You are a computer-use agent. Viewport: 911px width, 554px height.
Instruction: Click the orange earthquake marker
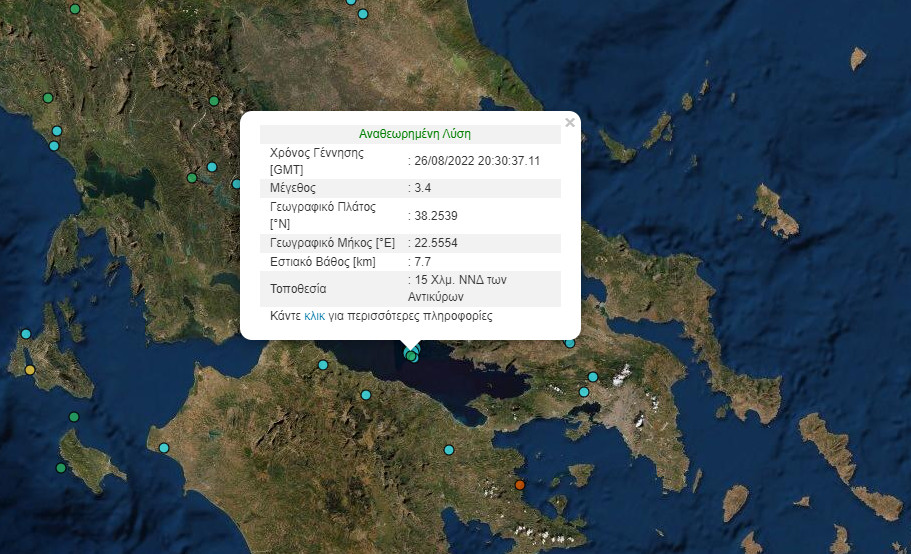point(519,485)
